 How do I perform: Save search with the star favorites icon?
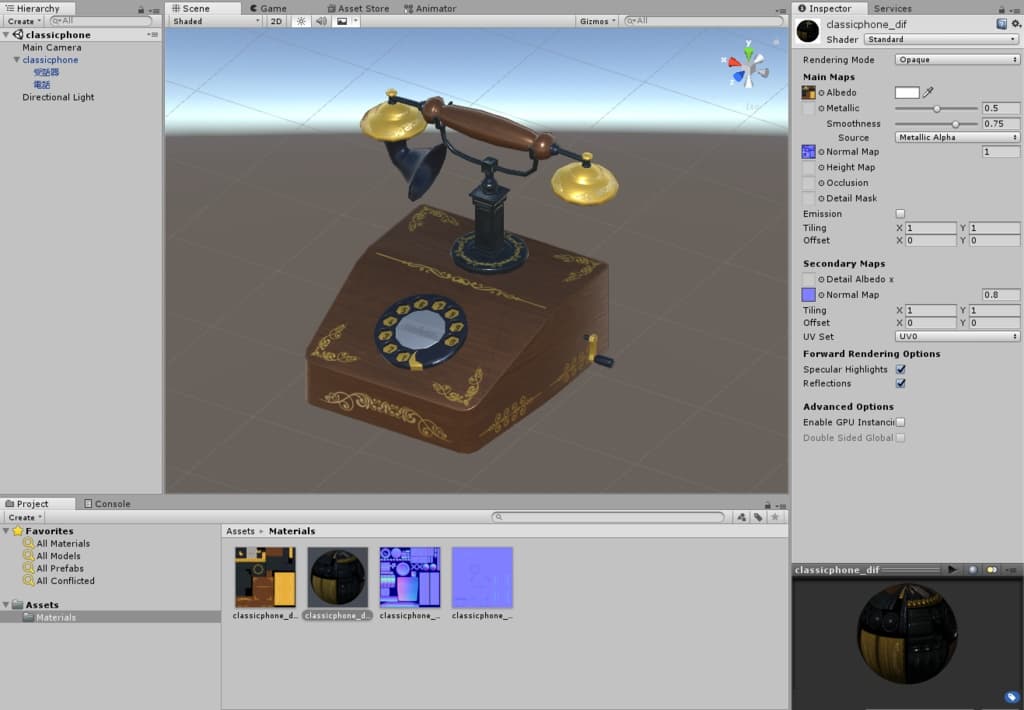coord(775,517)
